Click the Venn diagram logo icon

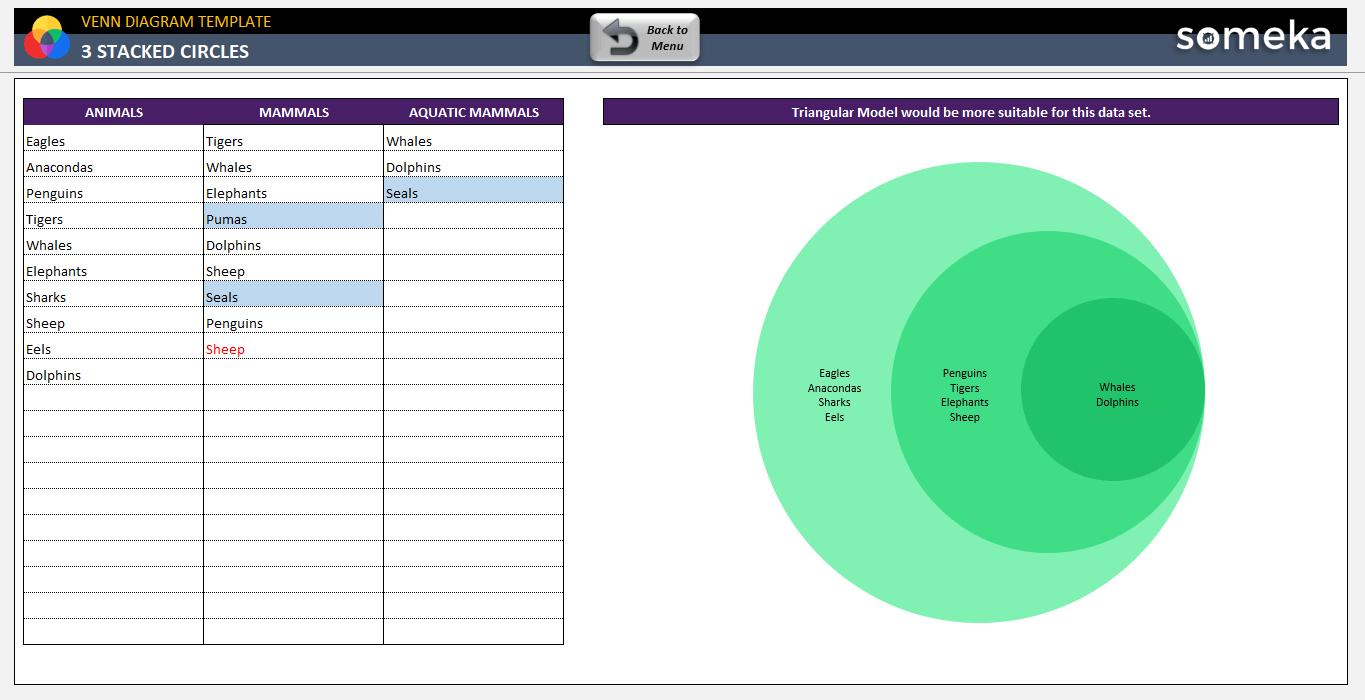point(46,38)
